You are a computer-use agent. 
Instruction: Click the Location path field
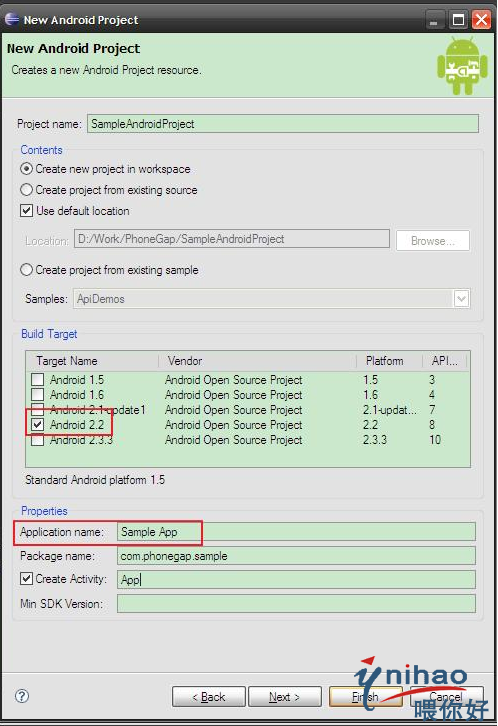232,239
